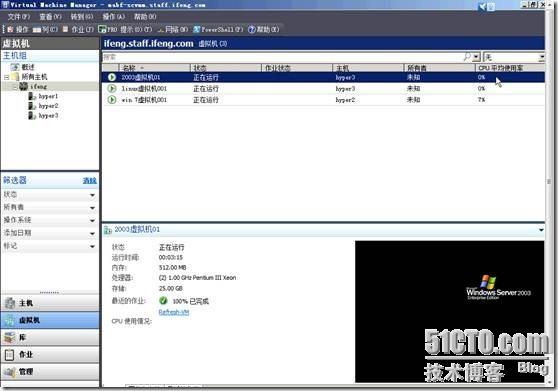Click the hyper2 server icon
558x391 pixels.
(x=32, y=106)
